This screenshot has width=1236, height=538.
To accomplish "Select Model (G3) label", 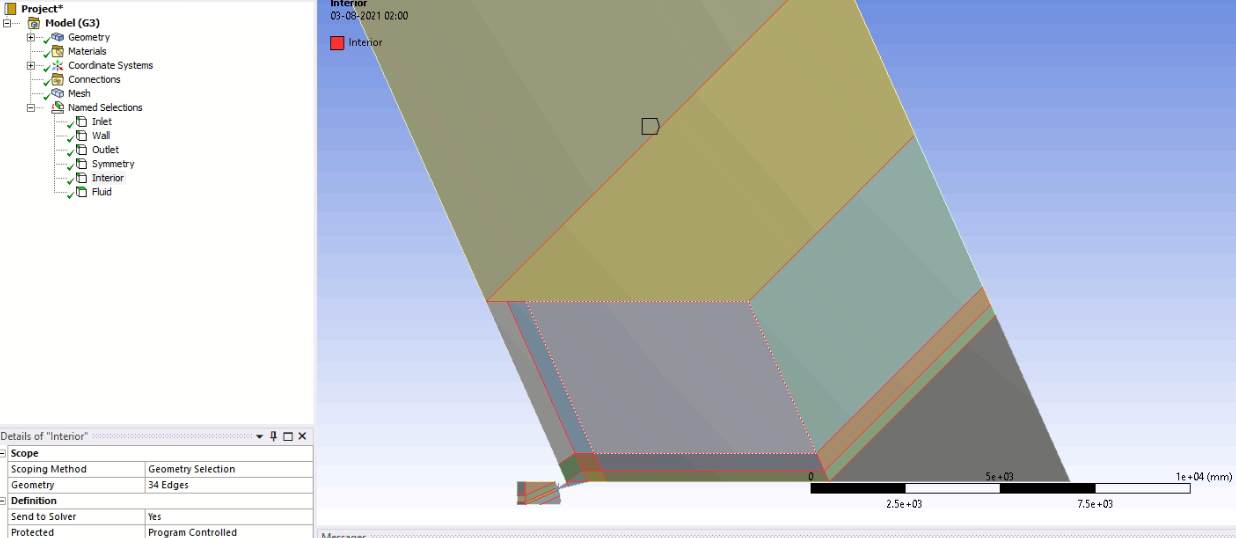I will click(72, 23).
